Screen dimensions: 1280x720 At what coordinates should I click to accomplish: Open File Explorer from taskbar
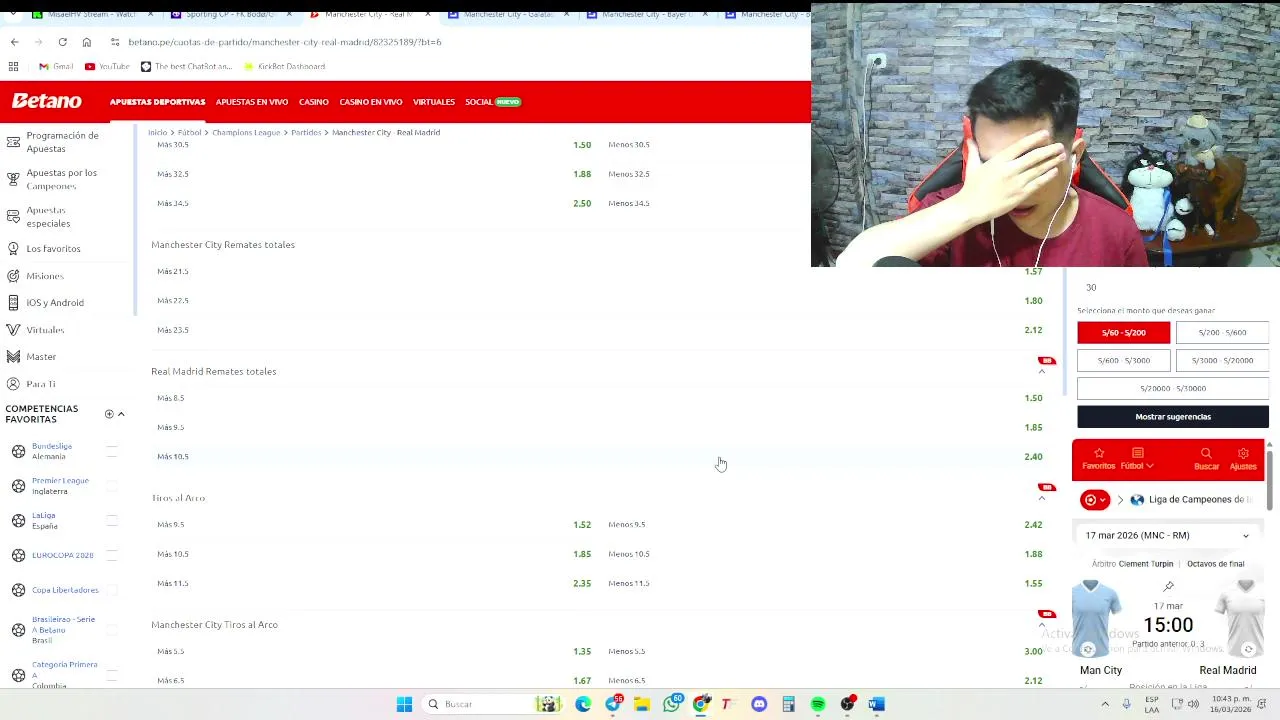pyautogui.click(x=642, y=704)
